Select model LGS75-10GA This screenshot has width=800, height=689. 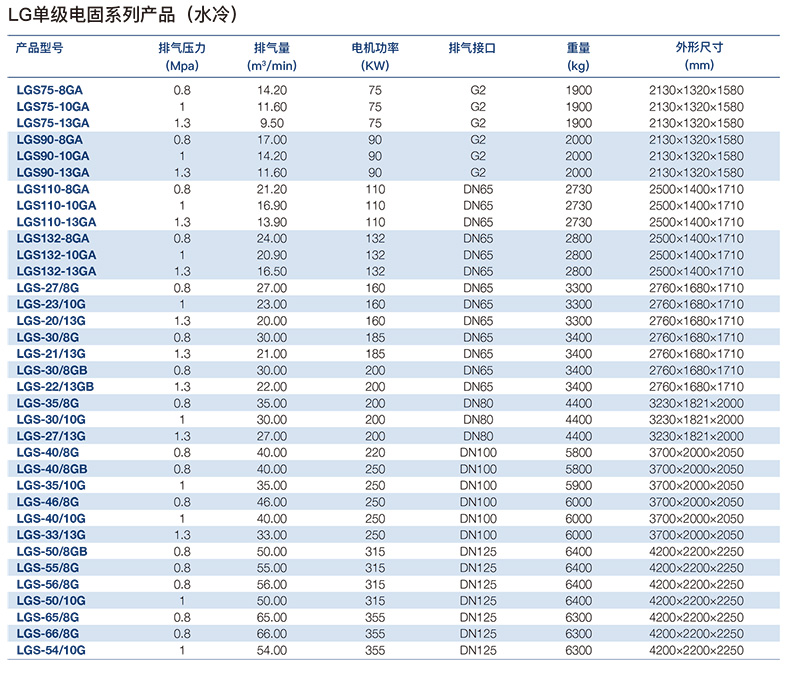tap(53, 107)
